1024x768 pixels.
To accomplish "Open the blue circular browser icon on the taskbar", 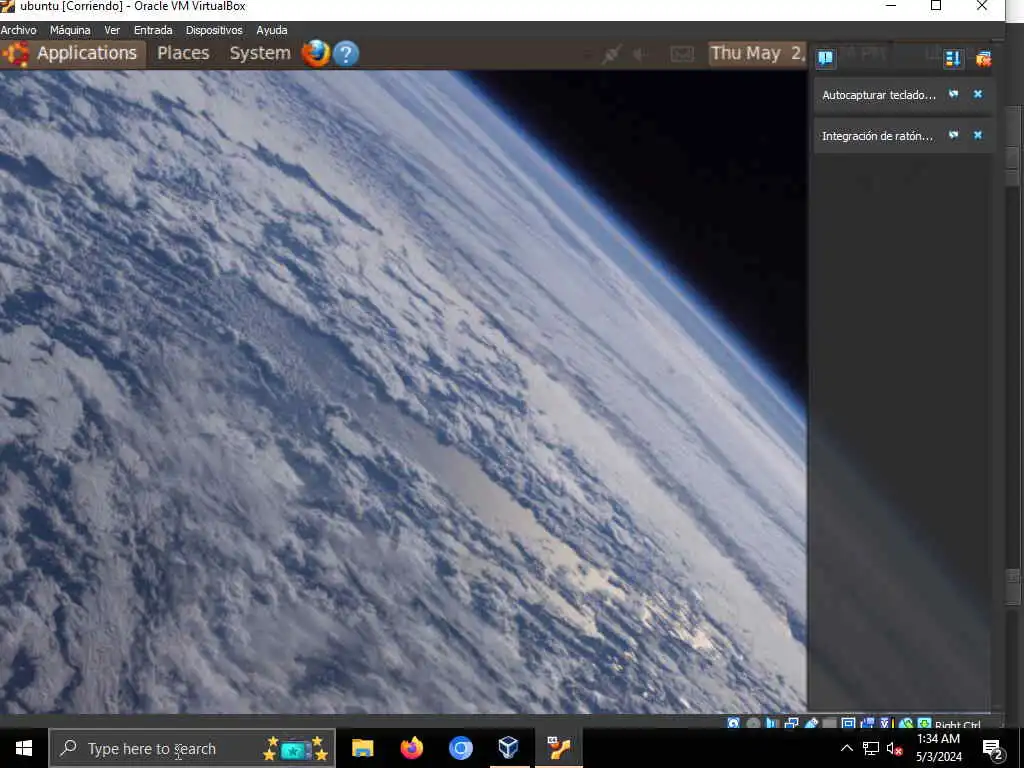I will click(x=460, y=748).
